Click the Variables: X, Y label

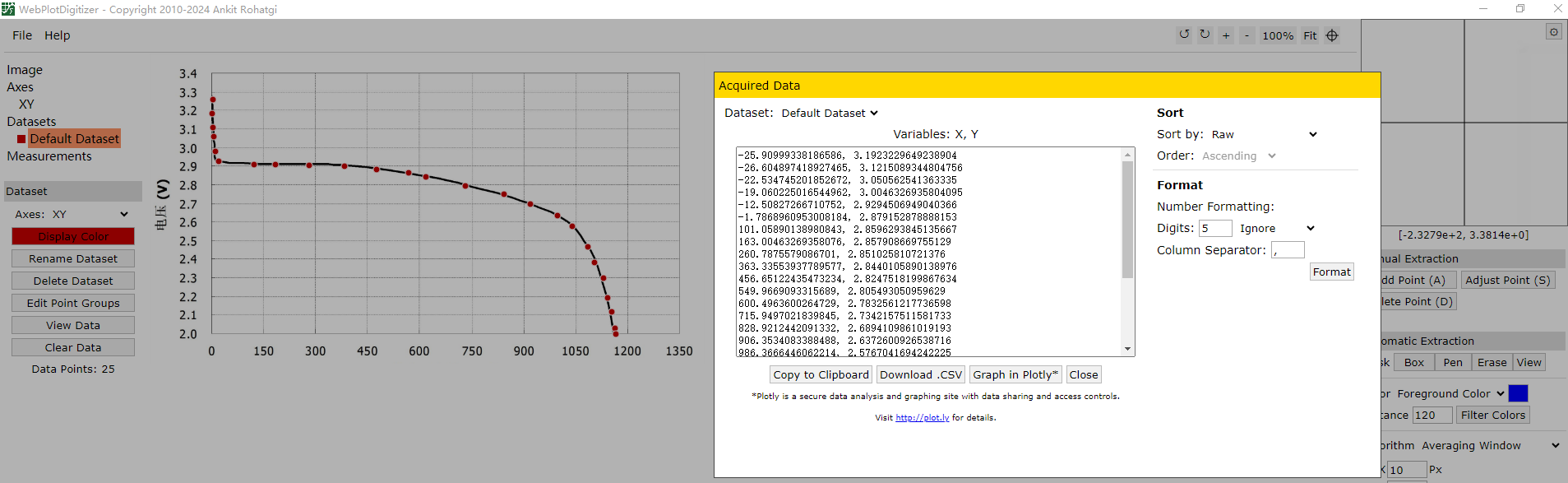point(935,134)
